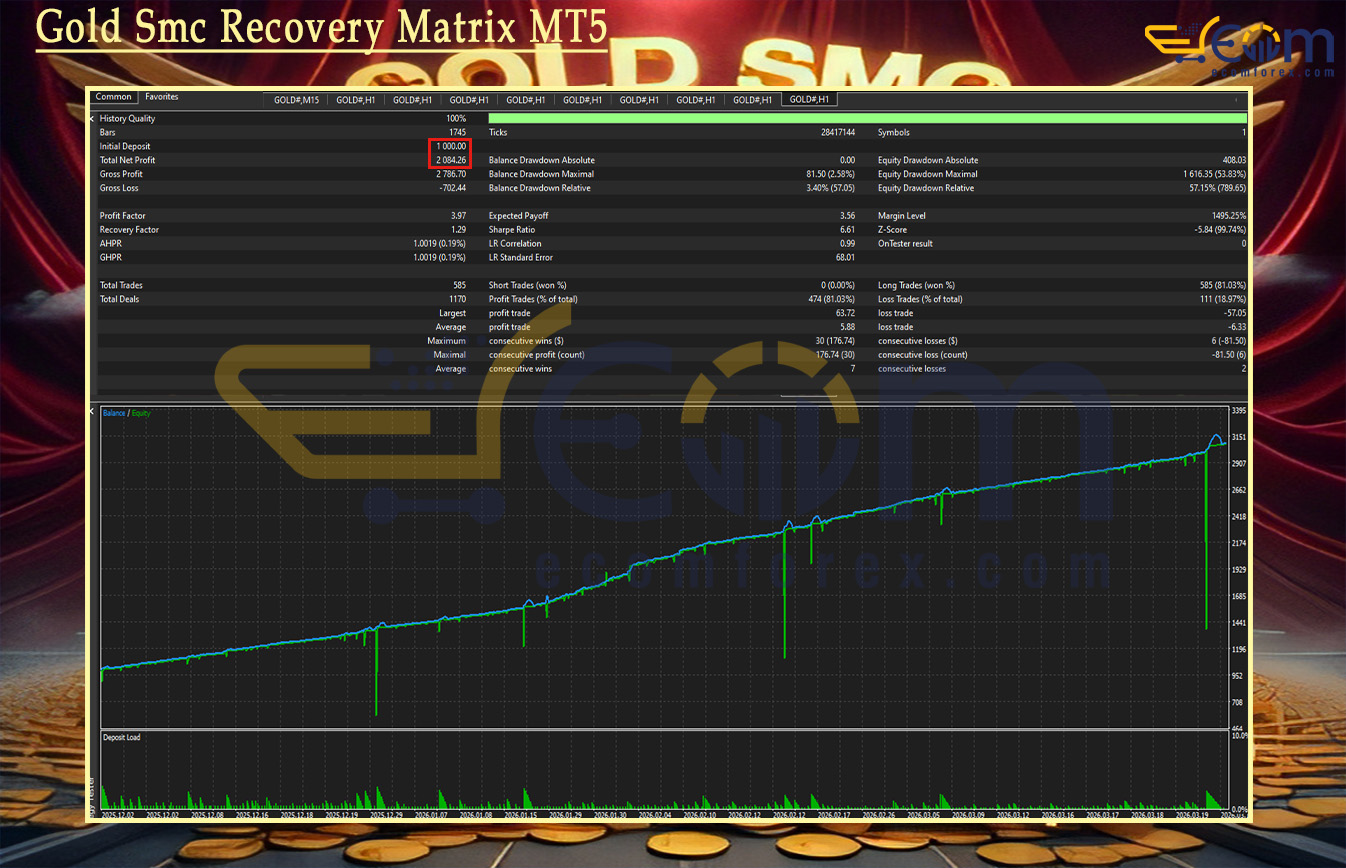Select the active rightmost GOLD#,H1 tab

[x=810, y=100]
